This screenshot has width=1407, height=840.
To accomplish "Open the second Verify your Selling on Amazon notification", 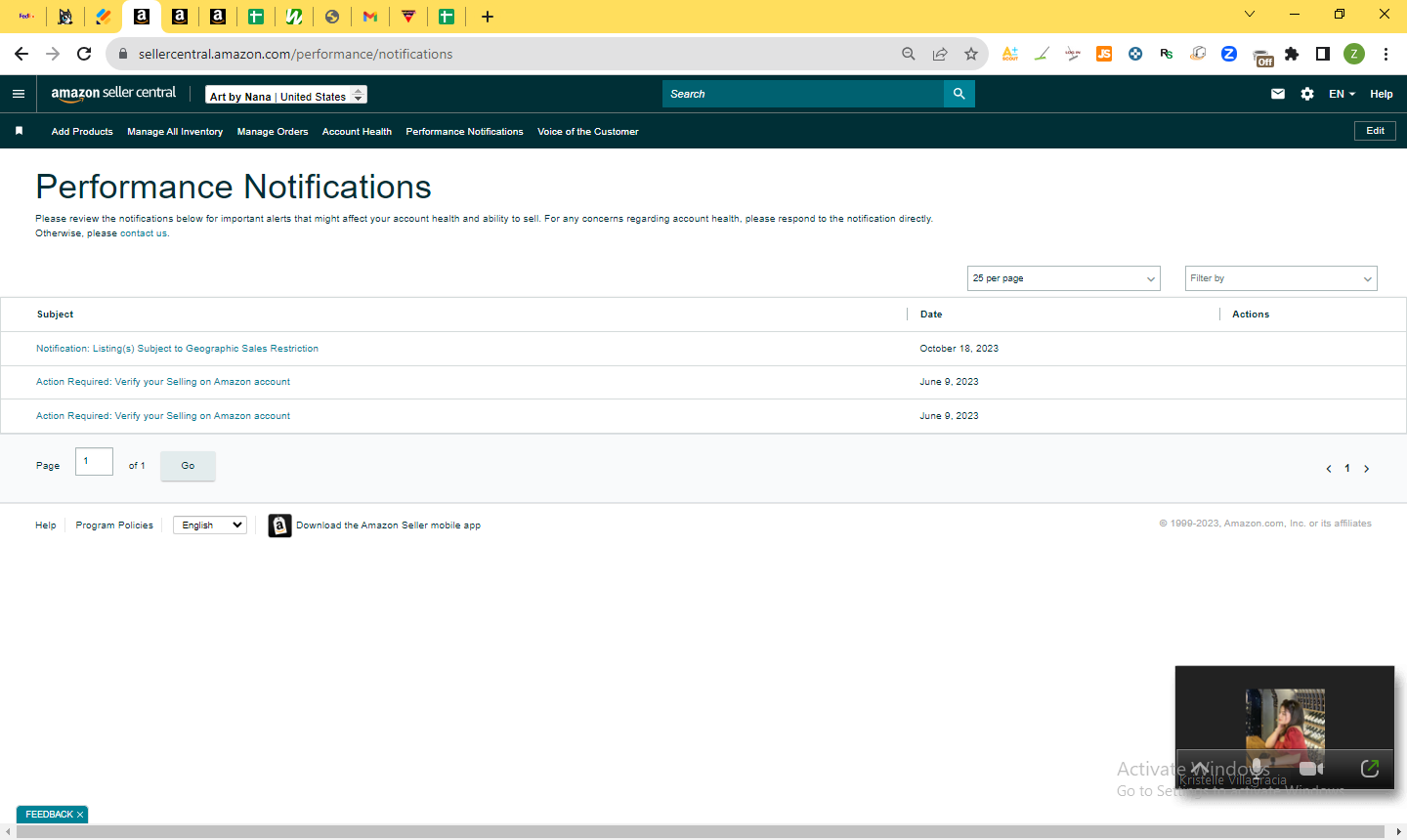I will click(163, 416).
